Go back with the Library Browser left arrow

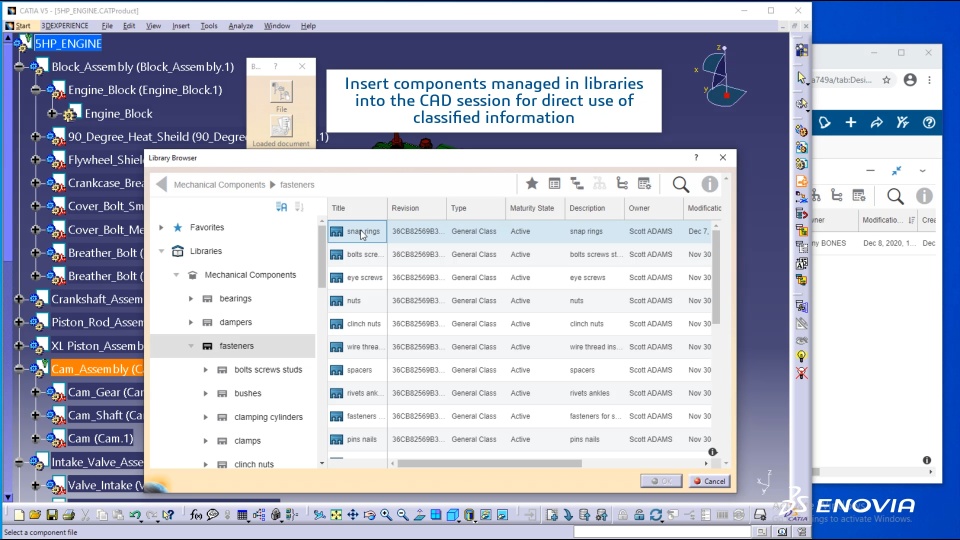[x=162, y=184]
